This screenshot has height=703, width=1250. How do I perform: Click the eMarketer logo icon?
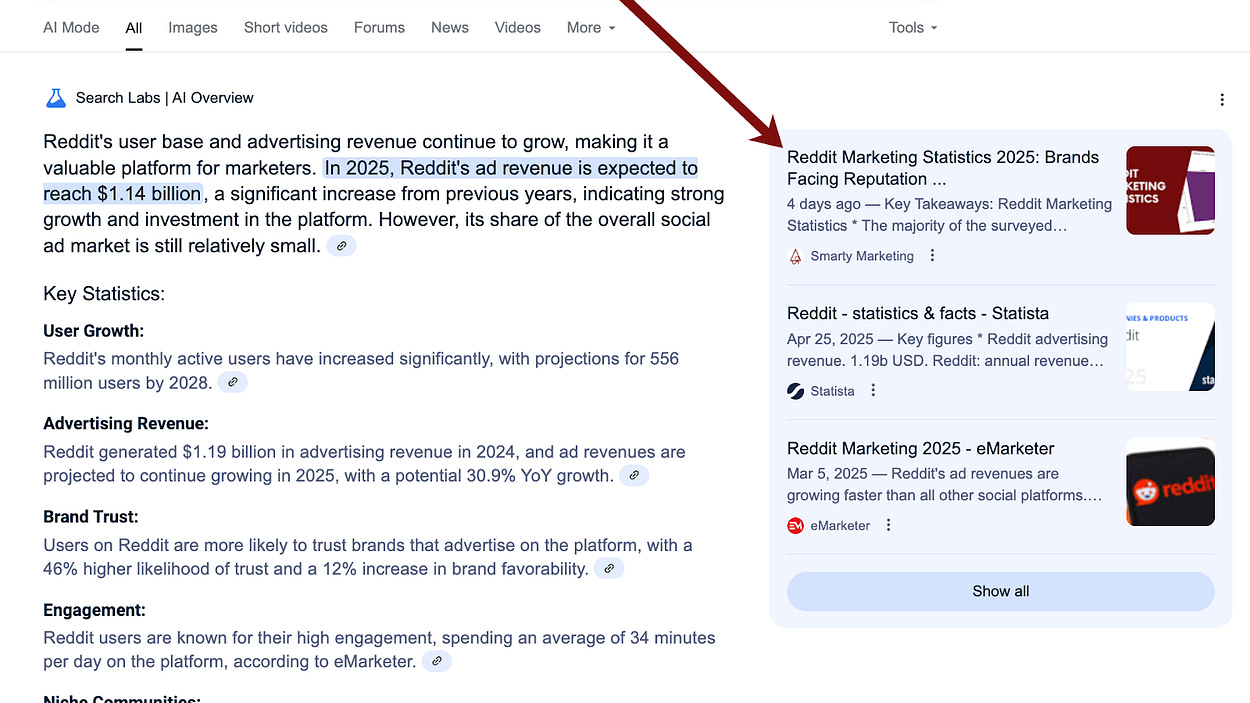pyautogui.click(x=795, y=526)
